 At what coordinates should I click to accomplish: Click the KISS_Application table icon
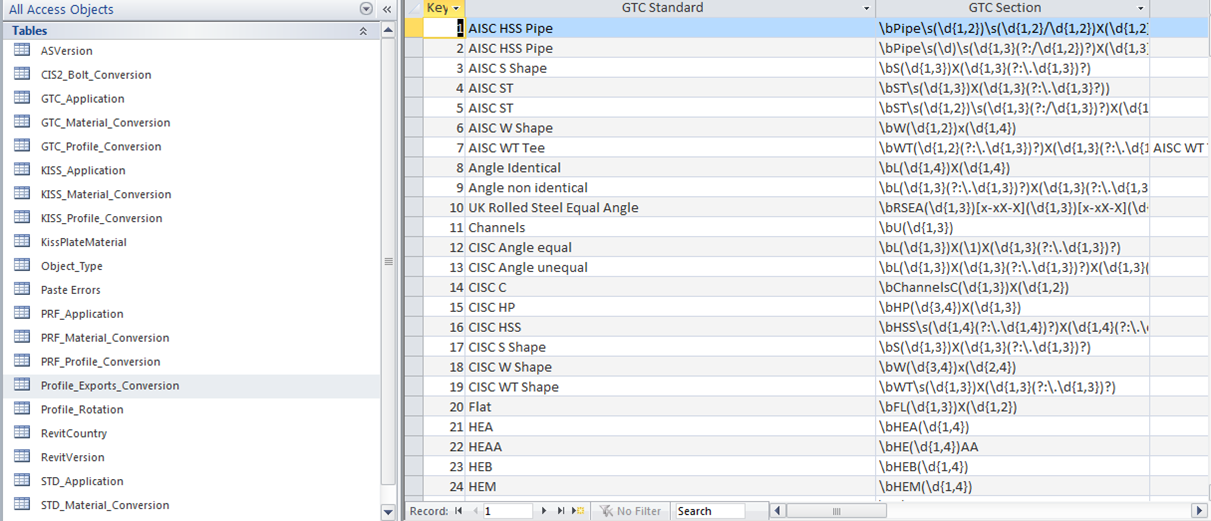22,170
